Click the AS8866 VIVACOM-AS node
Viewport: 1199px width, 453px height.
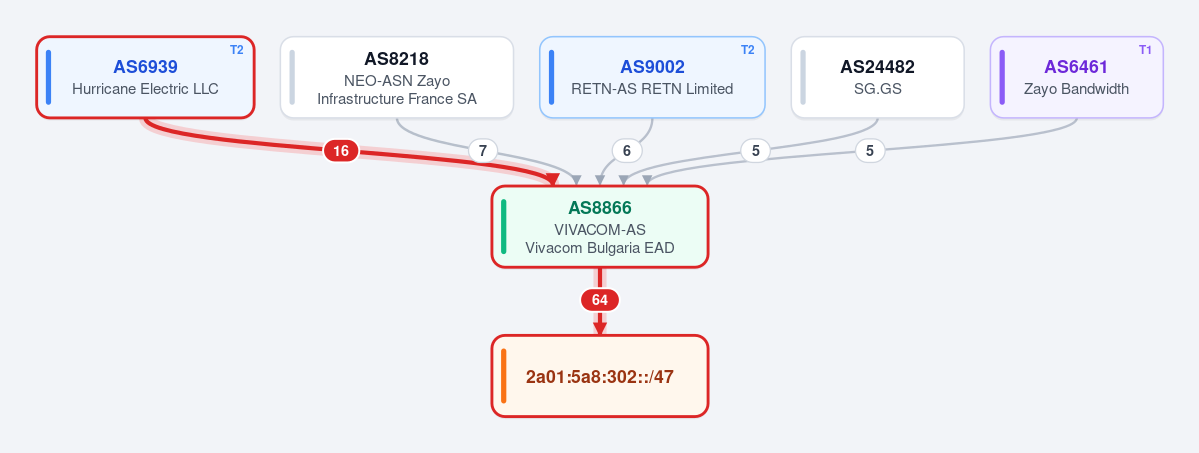(x=600, y=226)
